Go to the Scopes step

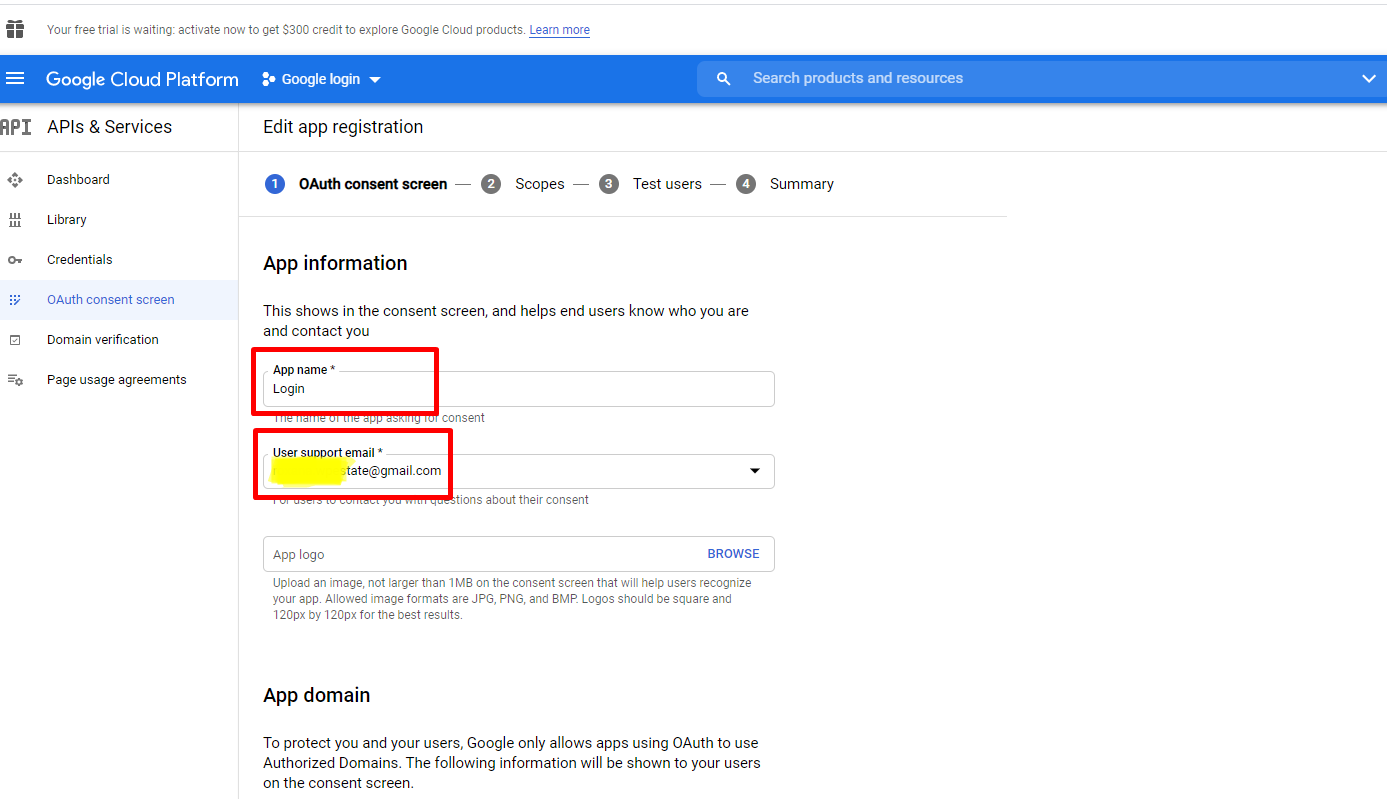(x=540, y=184)
